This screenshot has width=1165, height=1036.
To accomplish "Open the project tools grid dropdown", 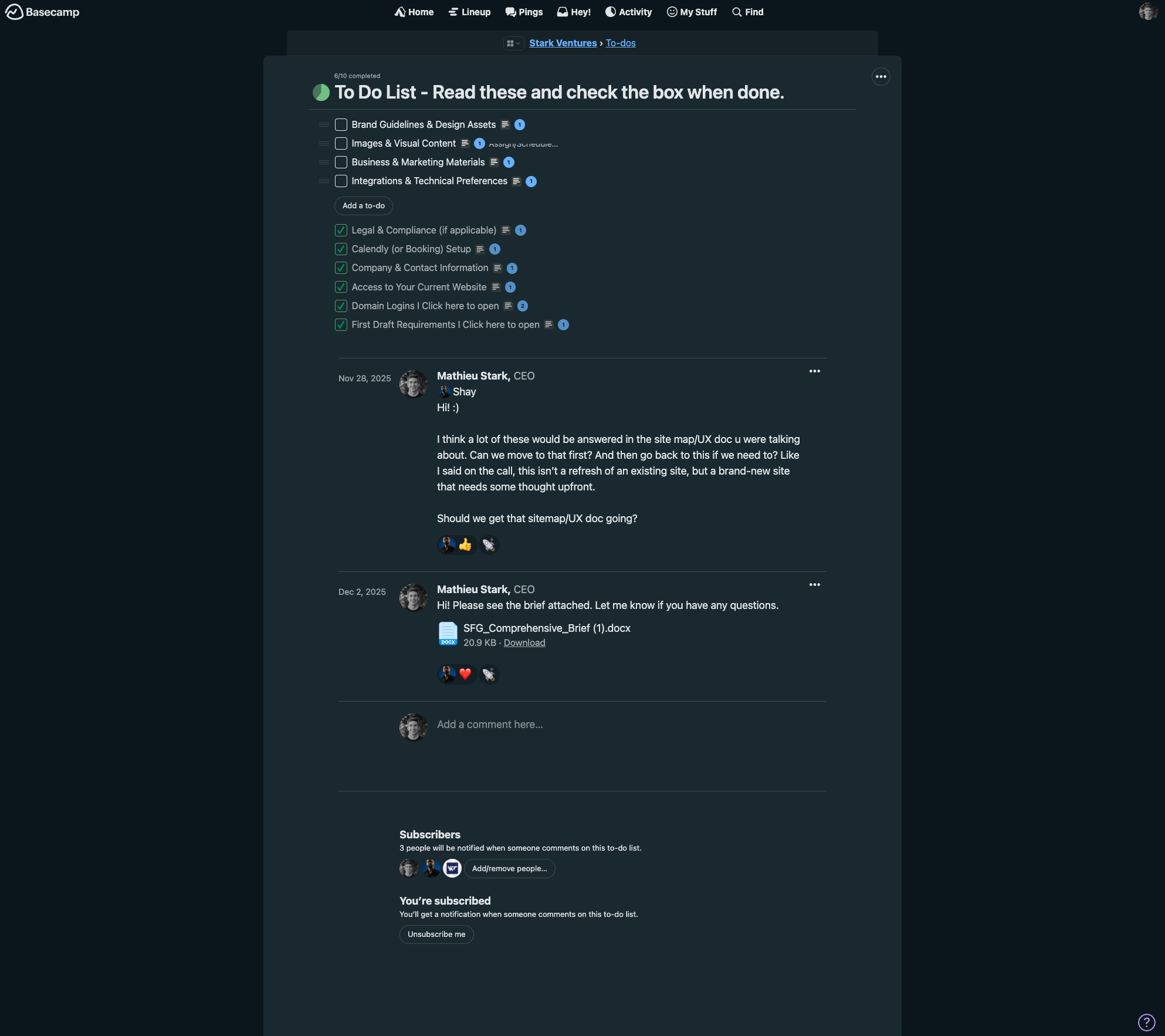I will (x=513, y=43).
